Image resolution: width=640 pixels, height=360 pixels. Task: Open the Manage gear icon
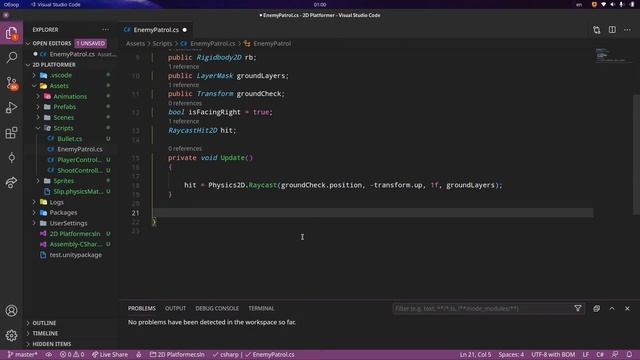[x=11, y=336]
